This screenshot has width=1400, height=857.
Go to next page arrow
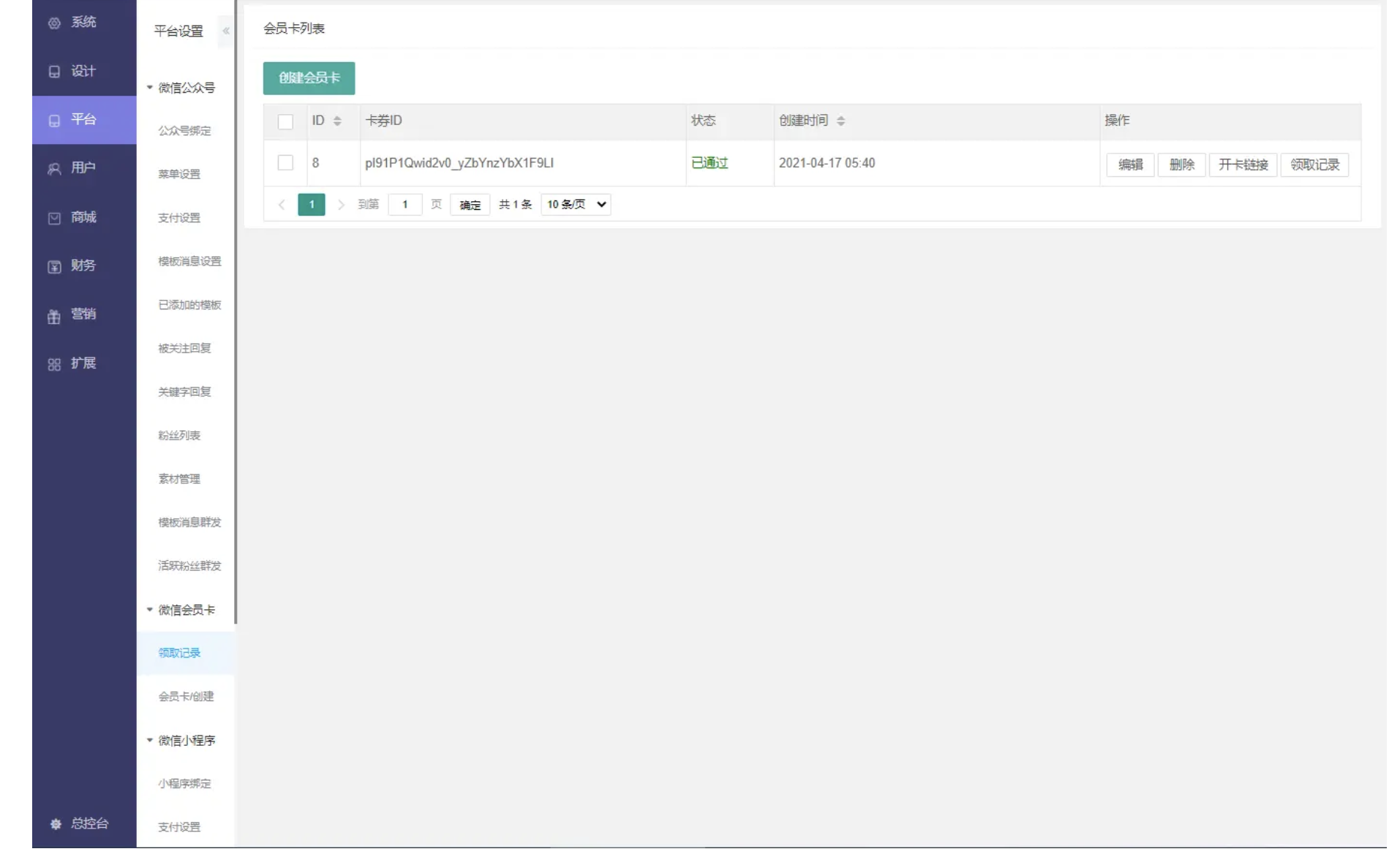341,205
